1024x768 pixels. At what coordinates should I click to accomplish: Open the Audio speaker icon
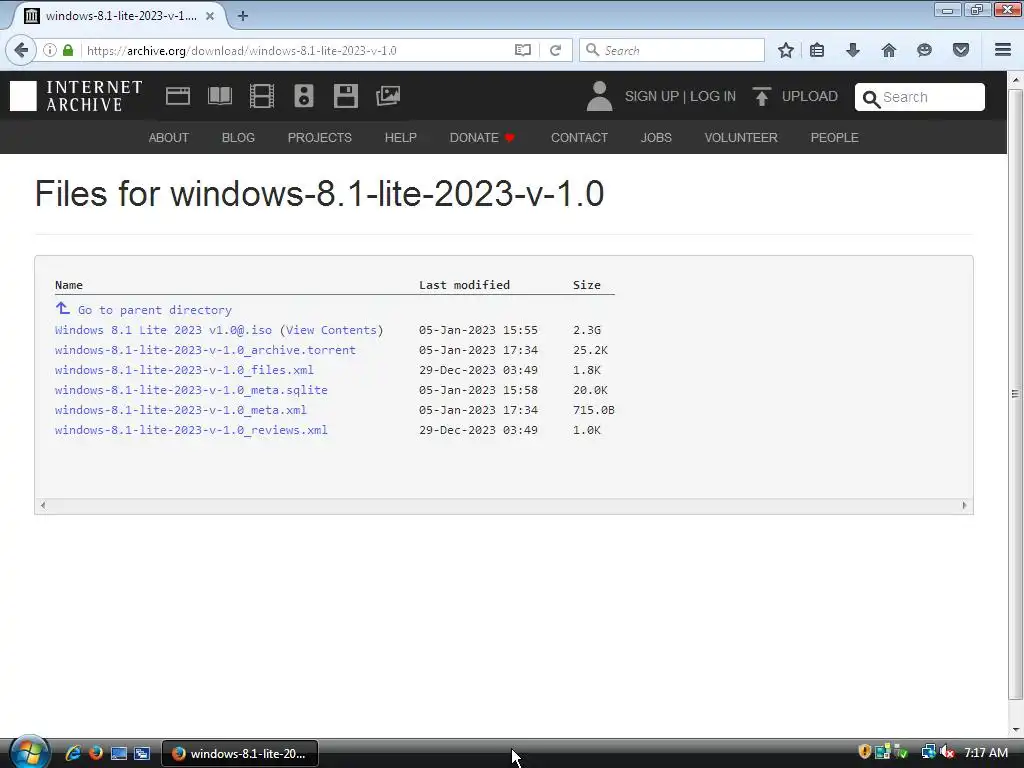tap(304, 96)
